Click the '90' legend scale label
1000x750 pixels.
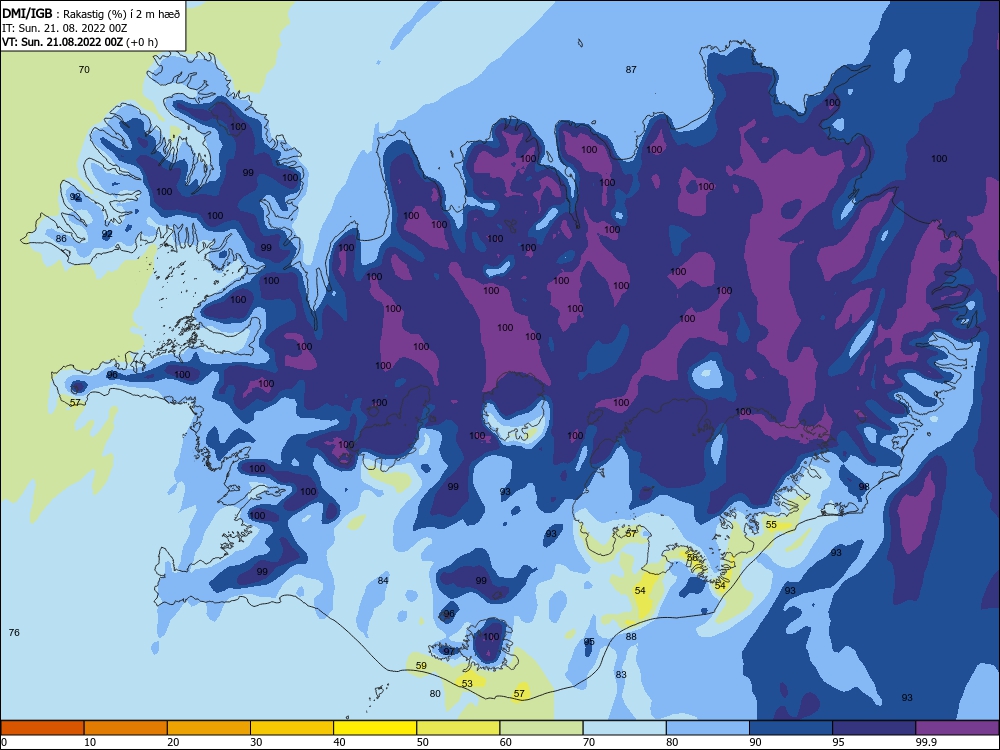click(755, 742)
